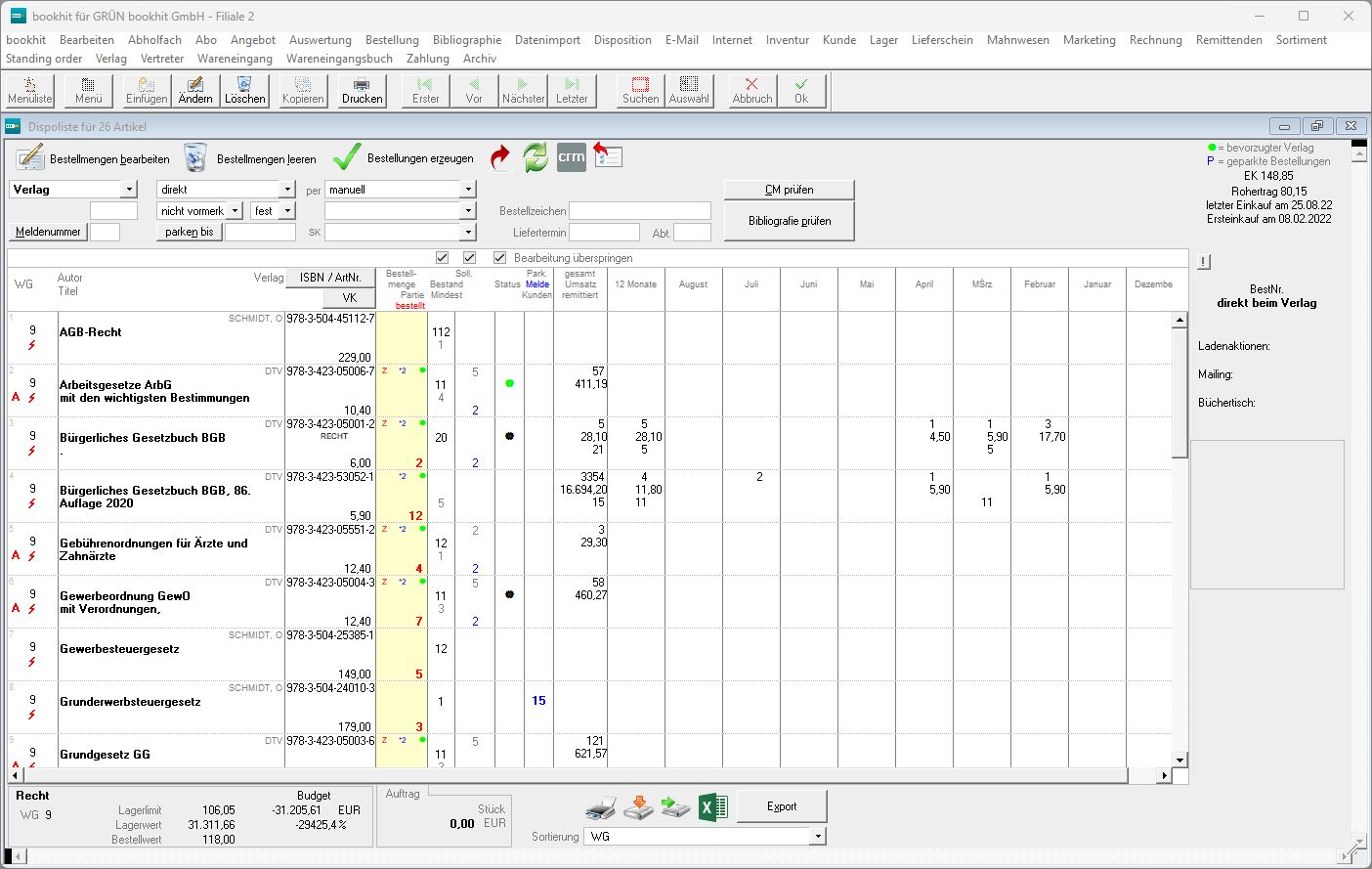Screen dimensions: 1372x869
Task: Click the exclamation mark button
Action: [1204, 262]
